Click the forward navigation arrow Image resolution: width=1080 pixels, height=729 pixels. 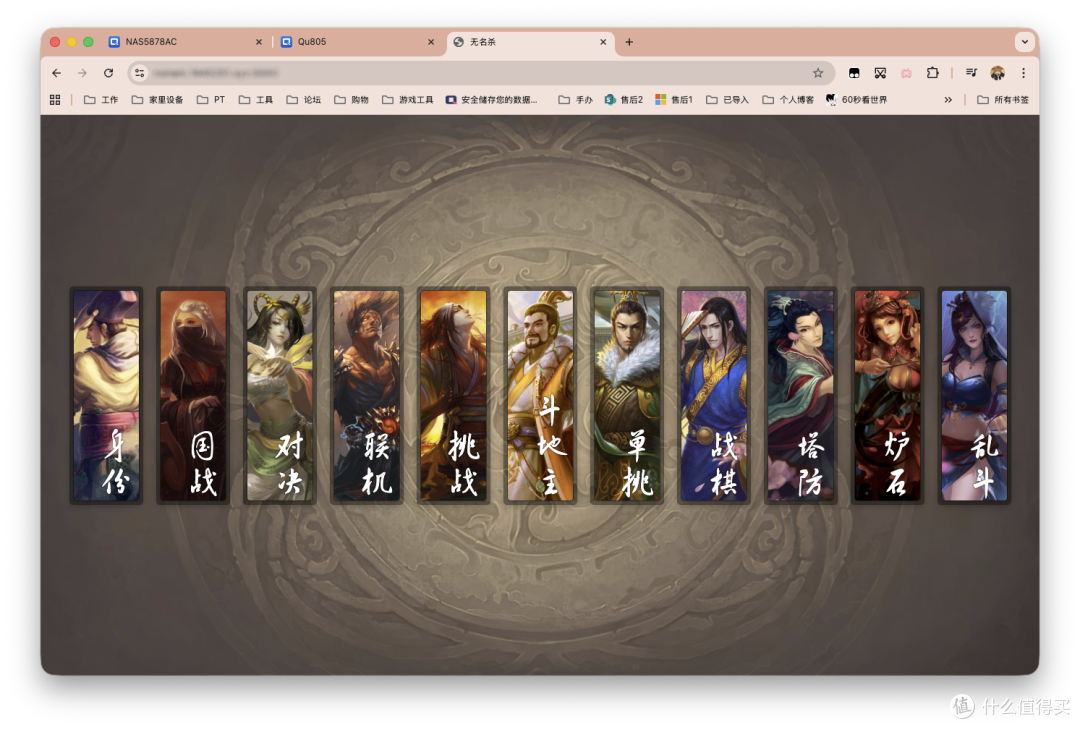tap(83, 73)
